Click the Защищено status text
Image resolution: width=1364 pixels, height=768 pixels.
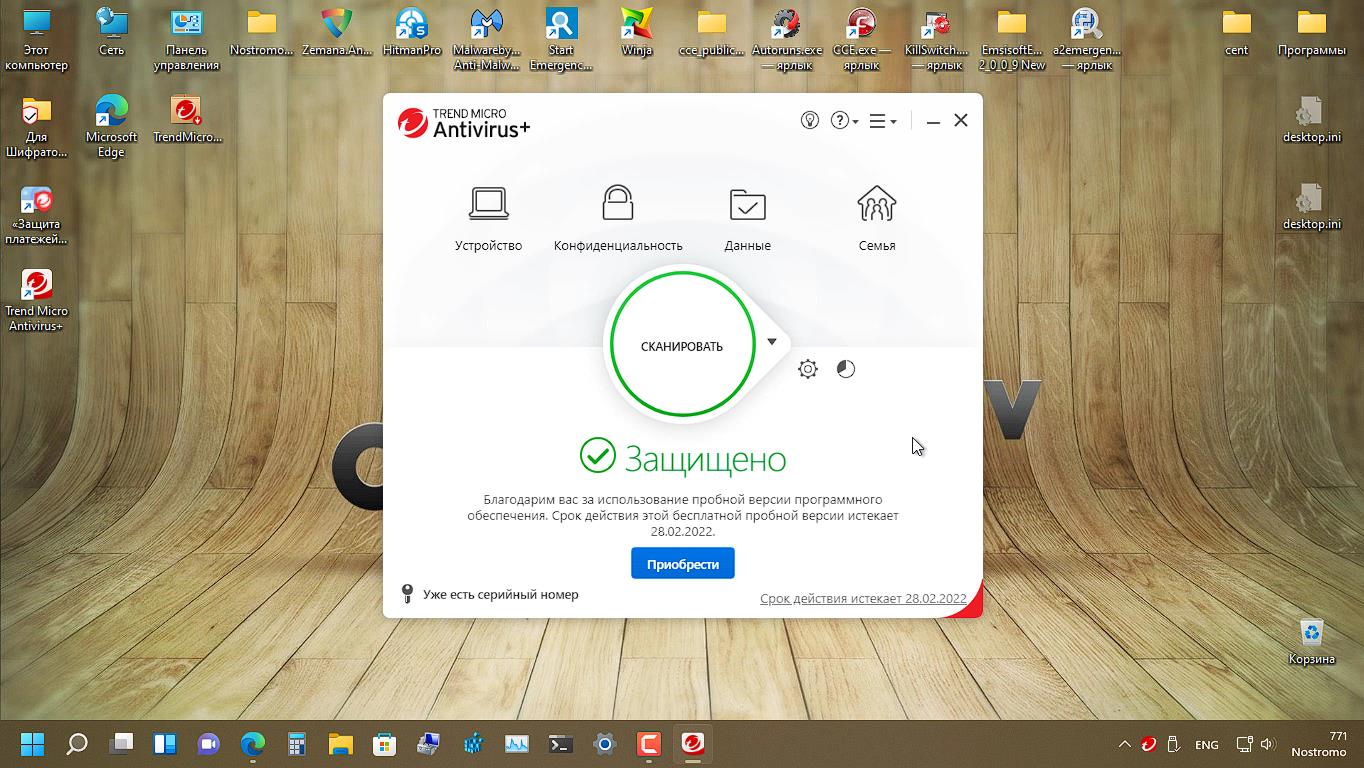coord(705,459)
